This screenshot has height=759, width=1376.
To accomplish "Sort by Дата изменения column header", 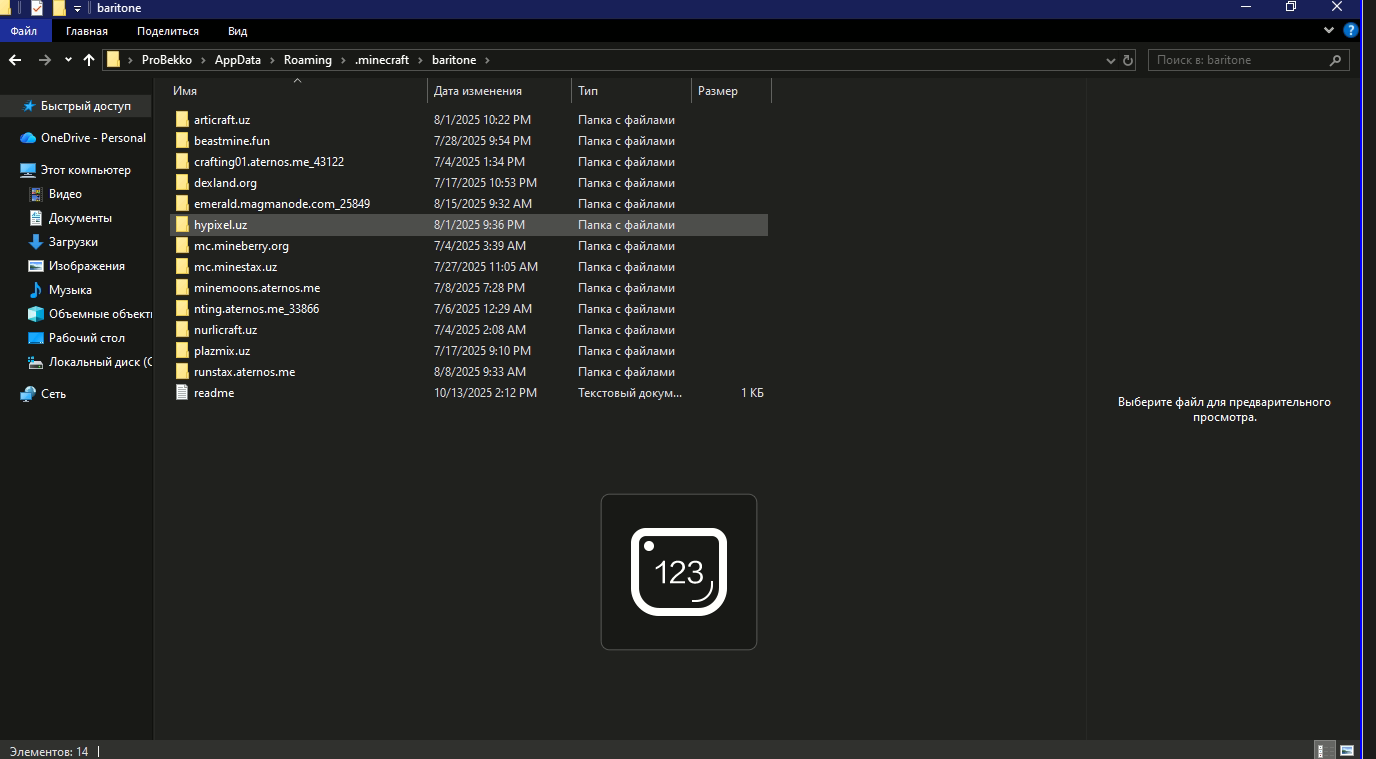I will point(477,91).
